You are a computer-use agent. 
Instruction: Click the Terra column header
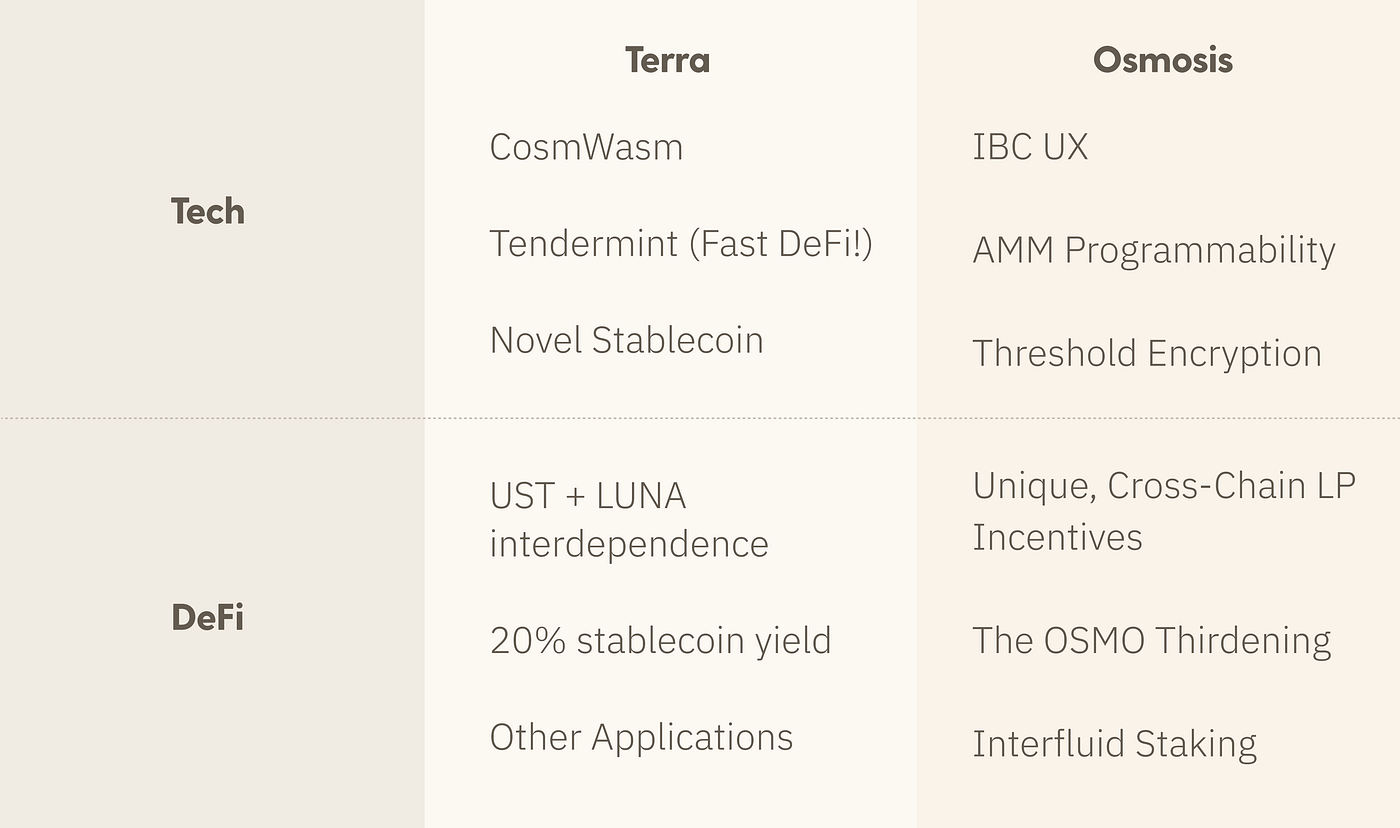pyautogui.click(x=667, y=60)
